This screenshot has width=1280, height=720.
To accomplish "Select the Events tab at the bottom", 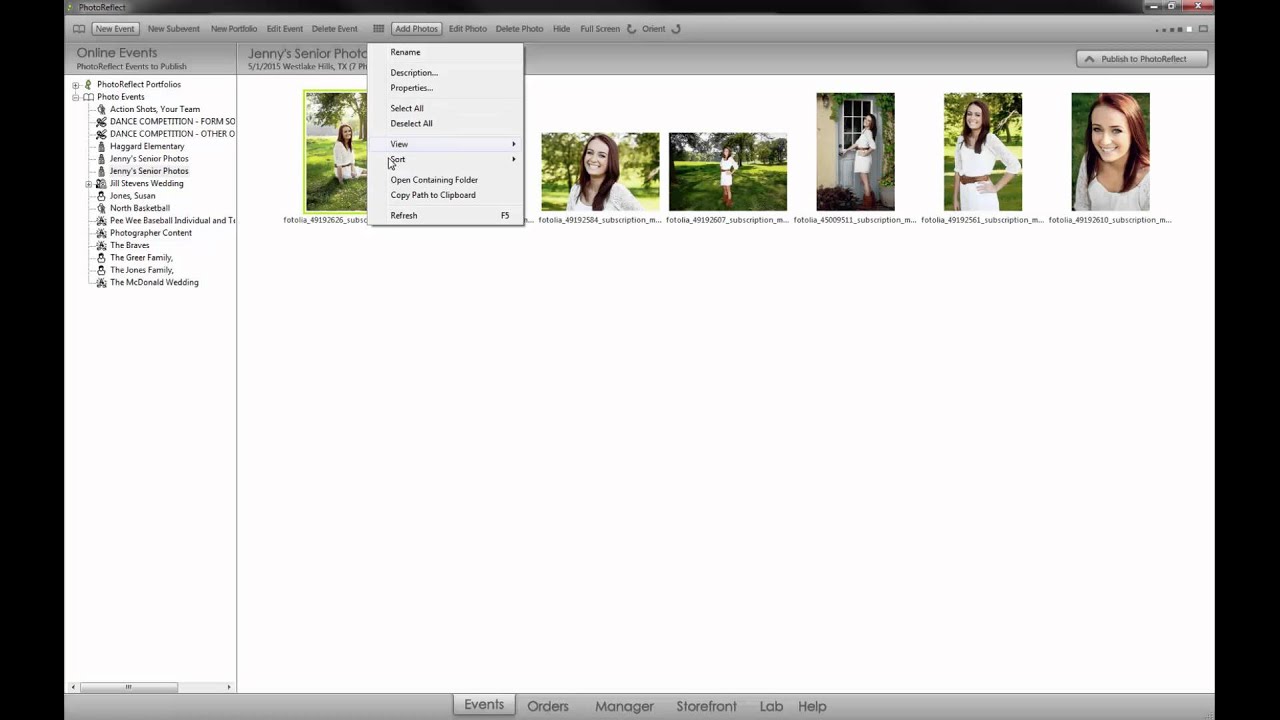I will (x=484, y=705).
